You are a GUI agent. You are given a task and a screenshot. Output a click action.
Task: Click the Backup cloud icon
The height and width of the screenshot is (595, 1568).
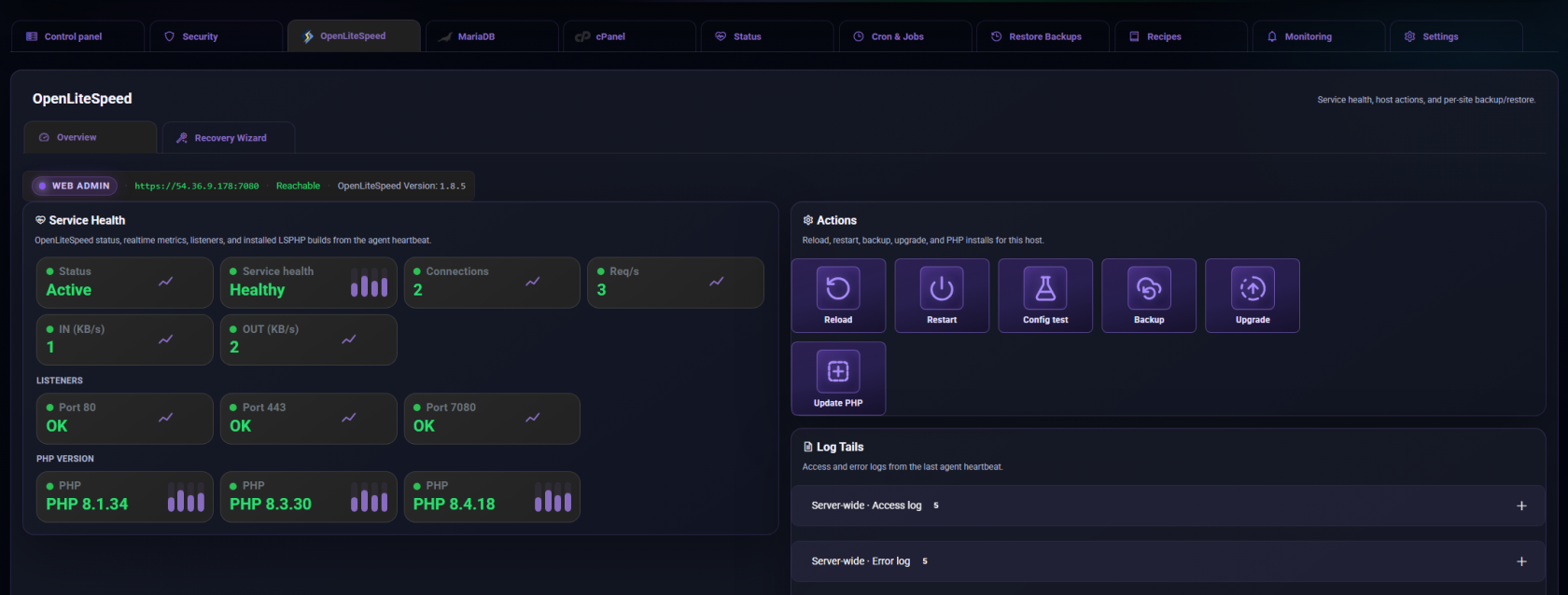click(x=1149, y=288)
